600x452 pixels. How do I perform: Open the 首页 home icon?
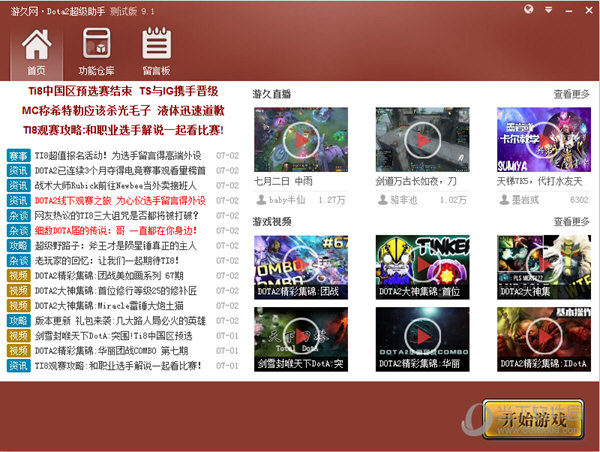[36, 52]
